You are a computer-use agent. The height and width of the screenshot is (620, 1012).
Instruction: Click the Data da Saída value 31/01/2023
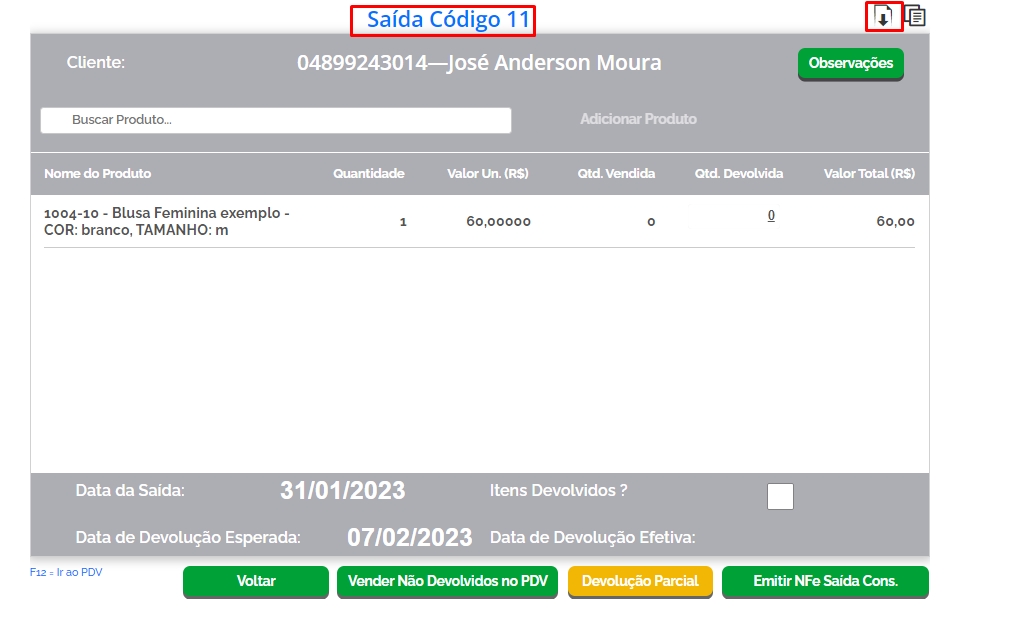click(342, 491)
